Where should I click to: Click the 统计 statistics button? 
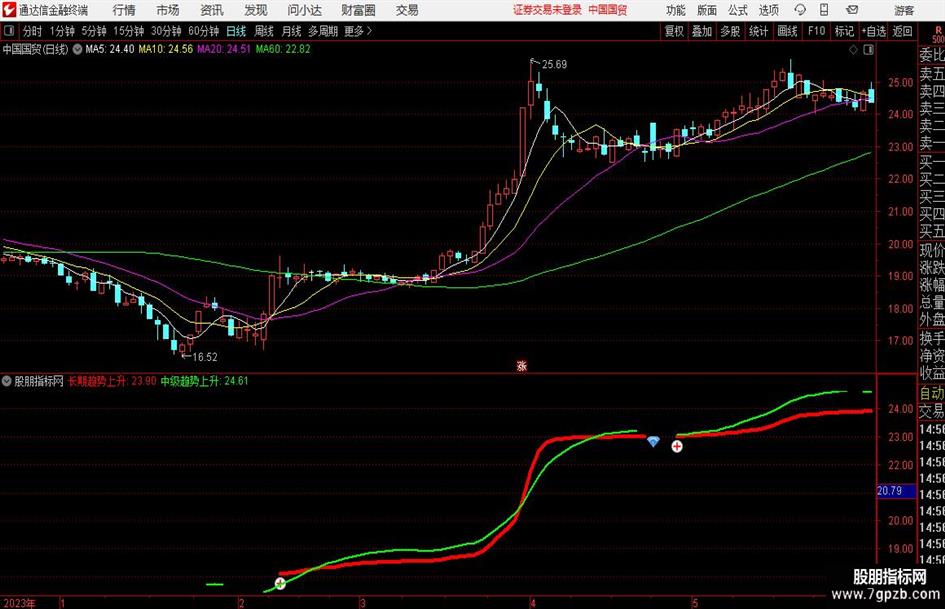point(758,31)
